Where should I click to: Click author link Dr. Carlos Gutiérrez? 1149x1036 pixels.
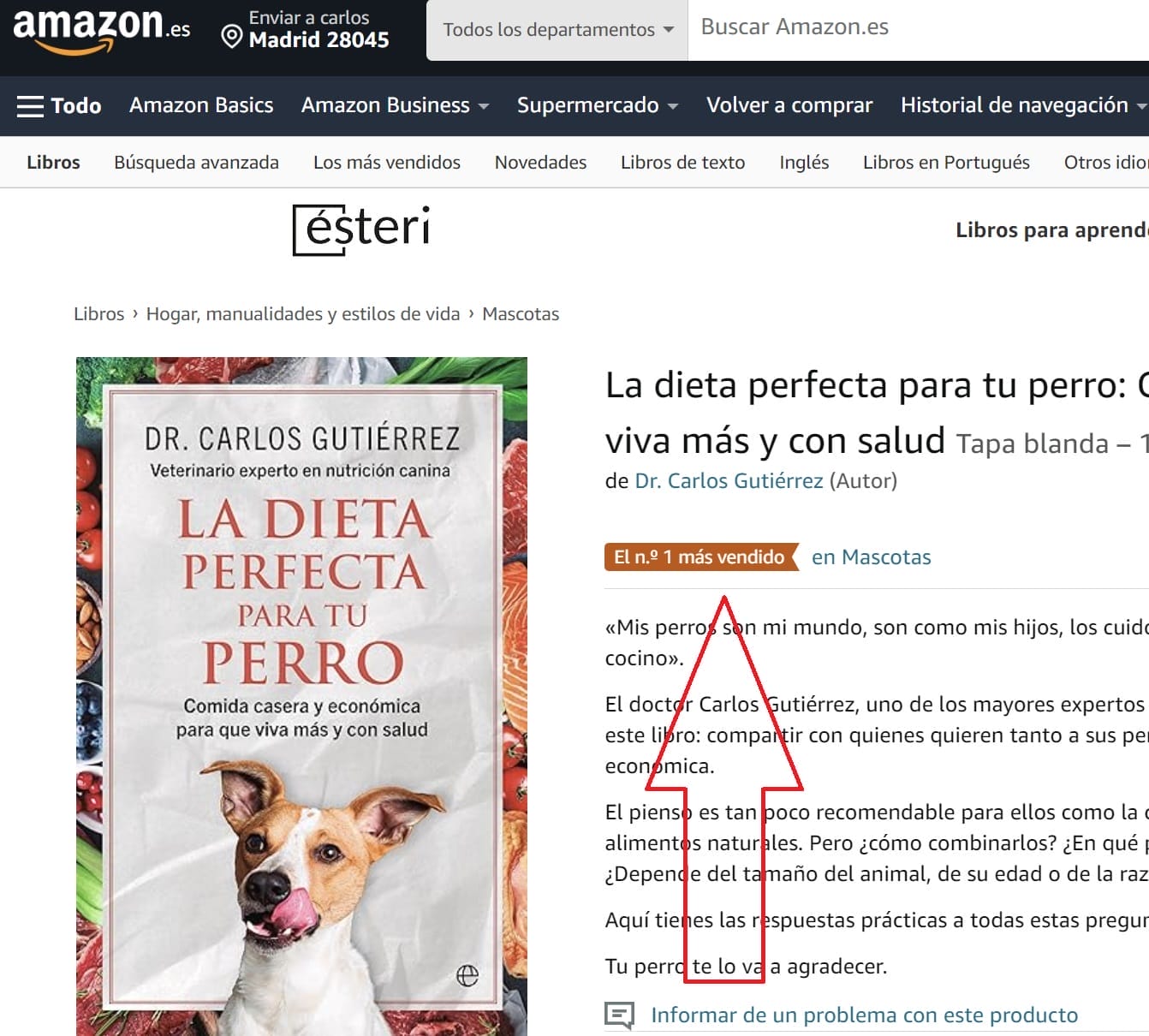[729, 481]
